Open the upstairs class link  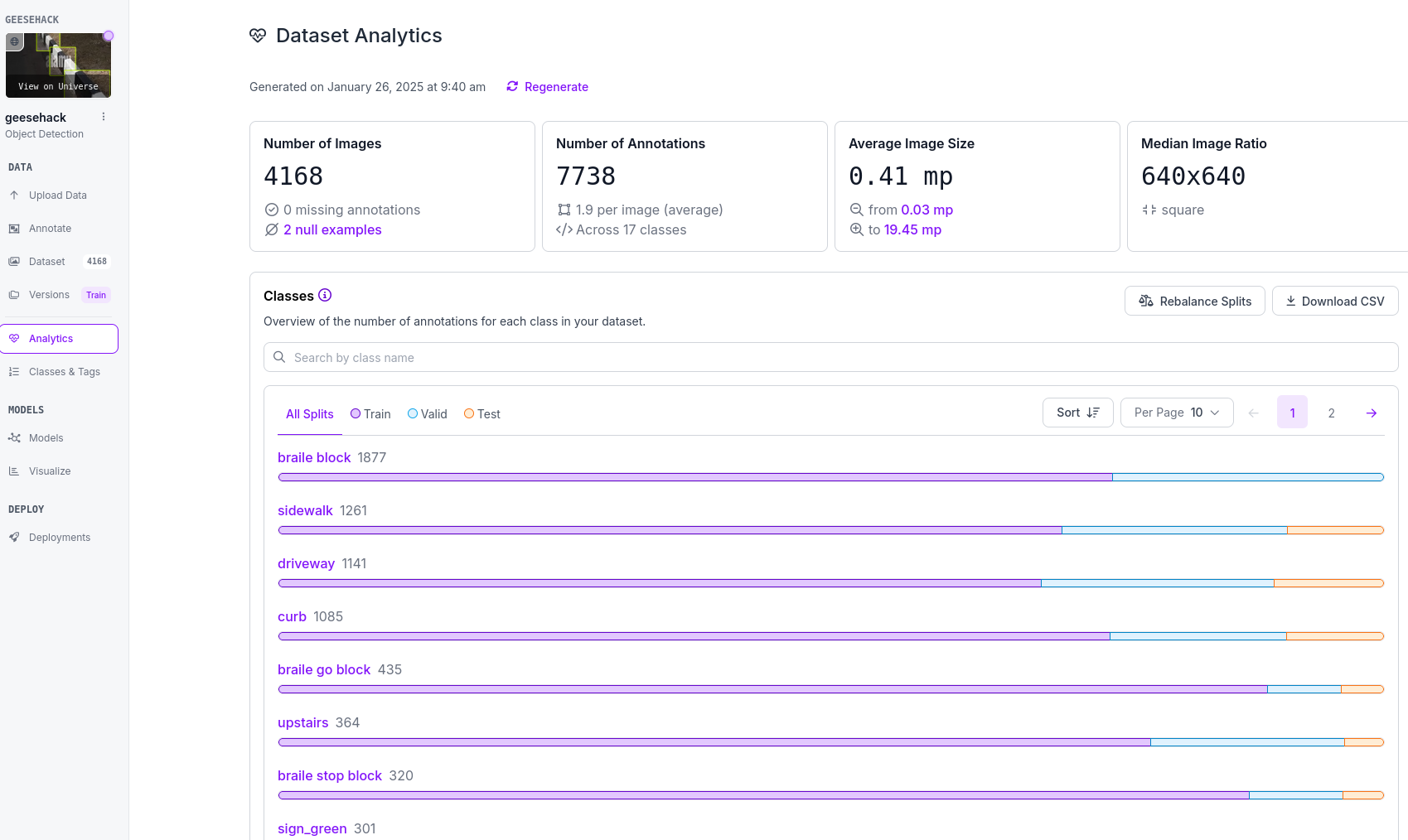click(303, 722)
